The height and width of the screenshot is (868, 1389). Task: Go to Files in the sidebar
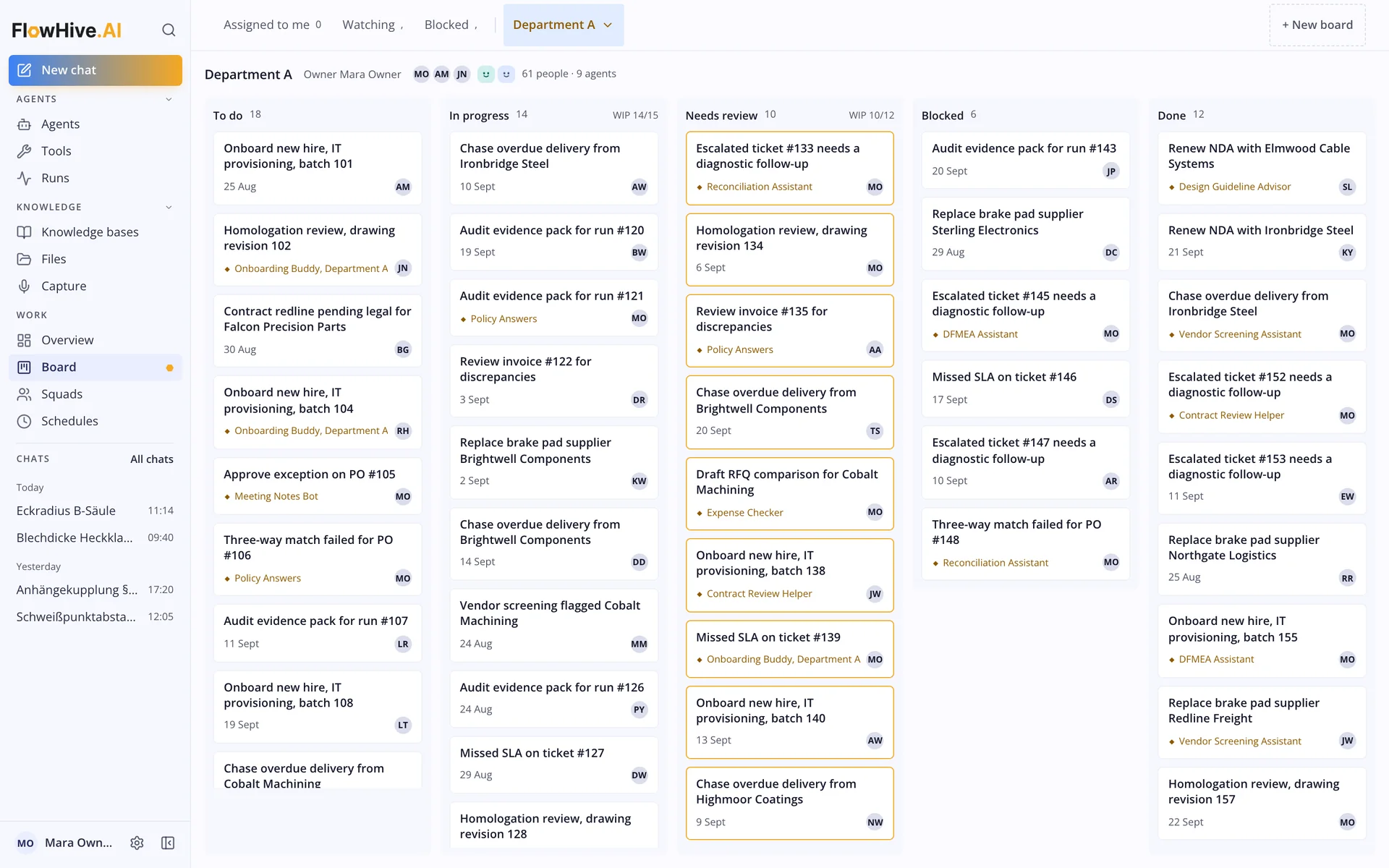95,259
